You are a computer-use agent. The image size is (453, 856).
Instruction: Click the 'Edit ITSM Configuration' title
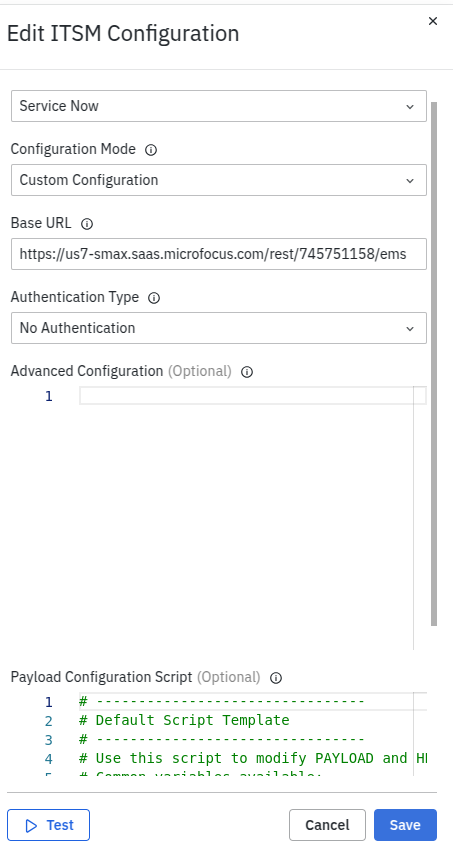pos(123,34)
